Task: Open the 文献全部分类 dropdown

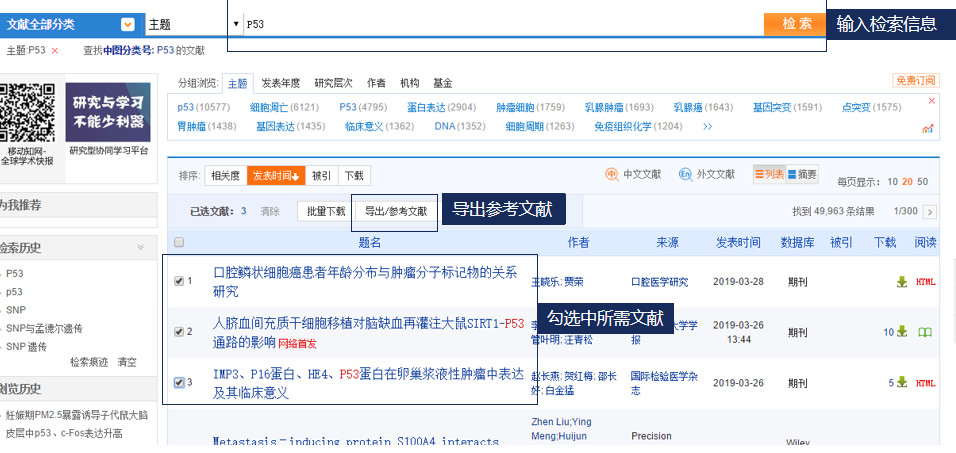Action: pyautogui.click(x=127, y=24)
